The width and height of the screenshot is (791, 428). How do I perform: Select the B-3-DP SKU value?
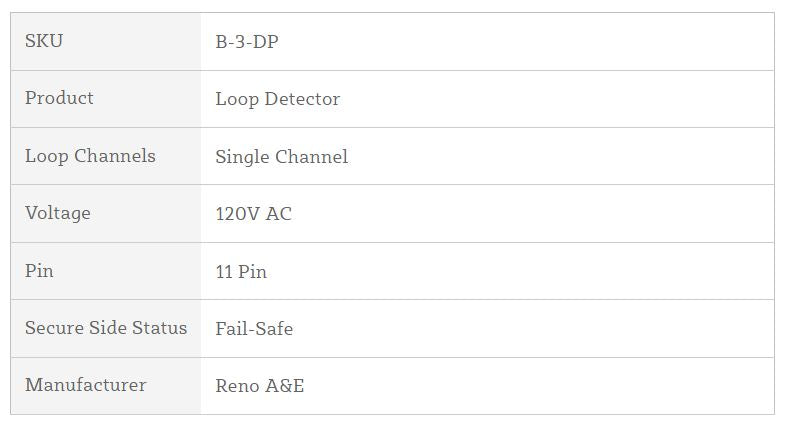coord(254,42)
